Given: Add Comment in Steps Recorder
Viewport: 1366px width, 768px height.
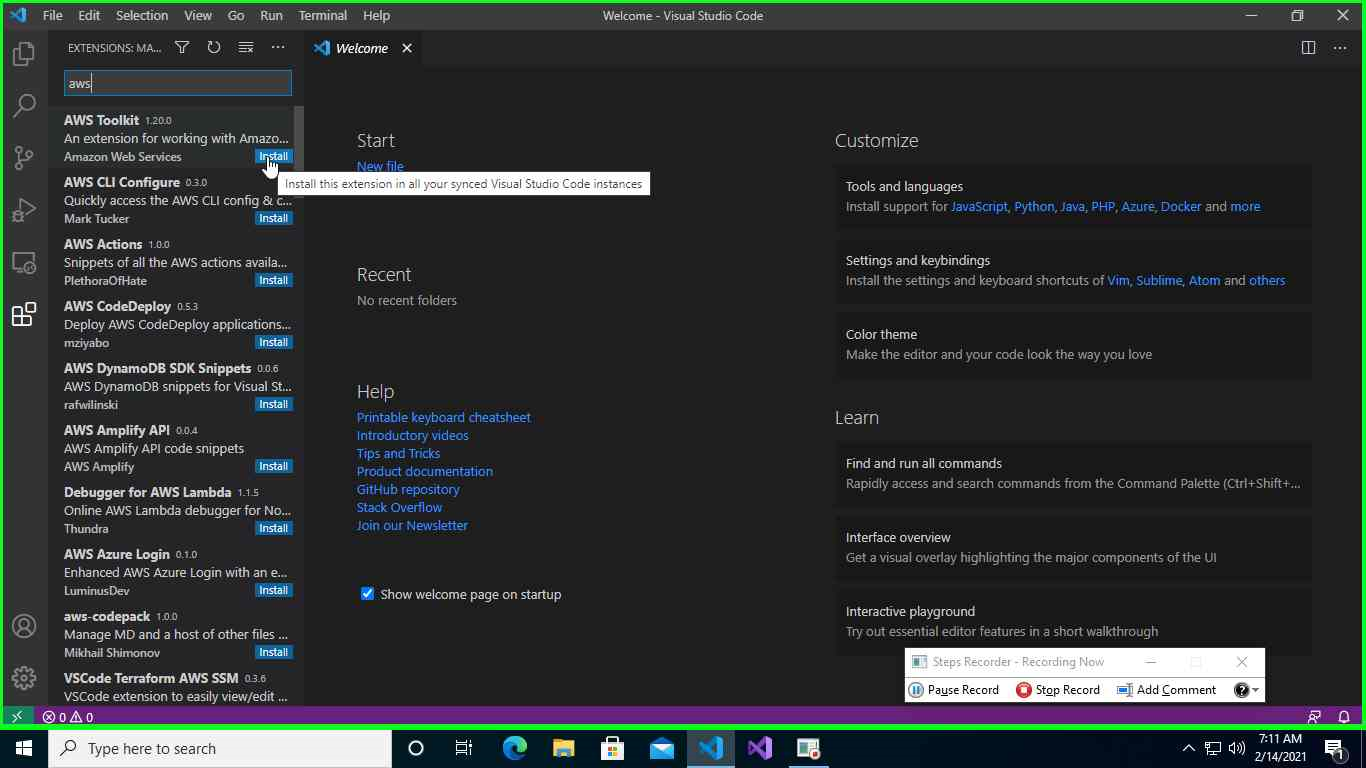Looking at the screenshot, I should coord(1167,690).
